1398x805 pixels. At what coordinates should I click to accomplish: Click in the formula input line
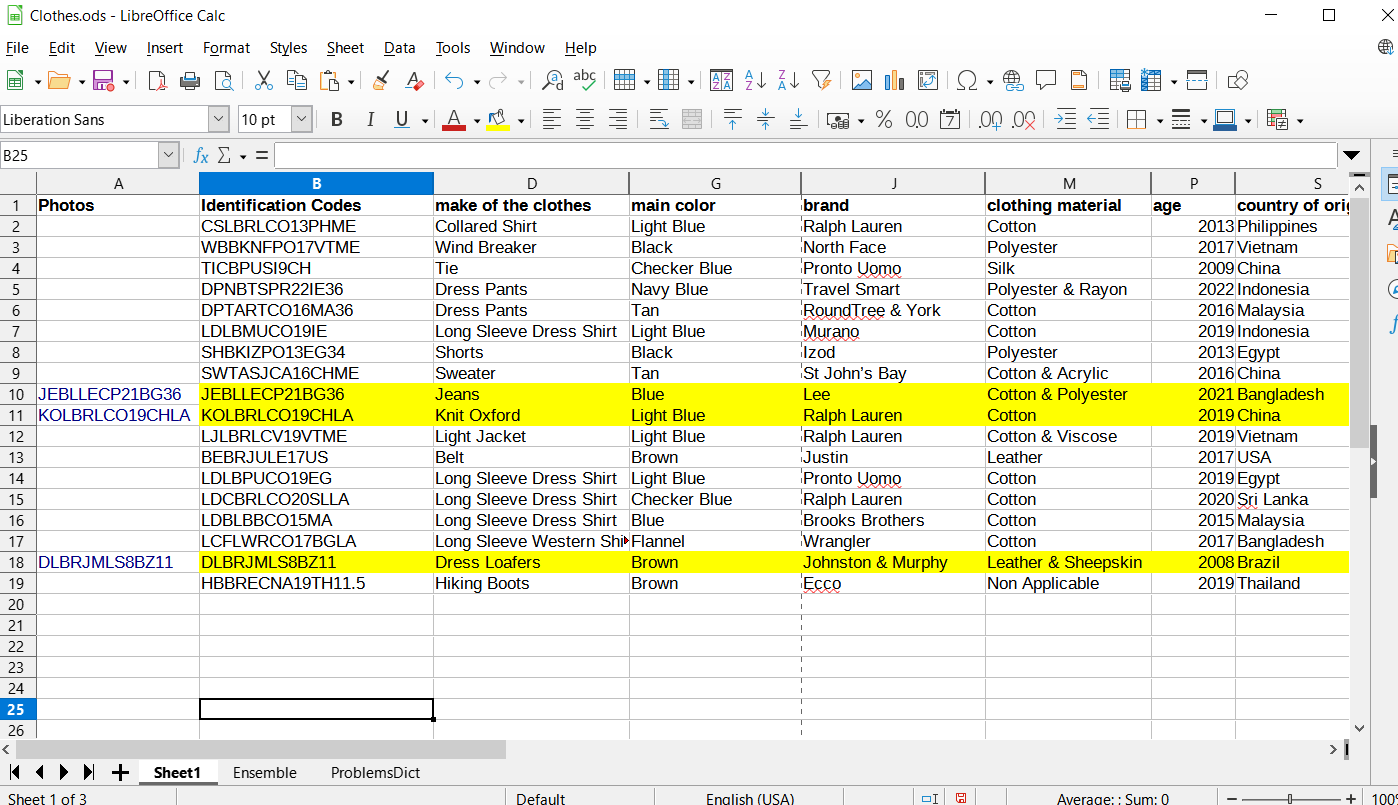click(805, 155)
